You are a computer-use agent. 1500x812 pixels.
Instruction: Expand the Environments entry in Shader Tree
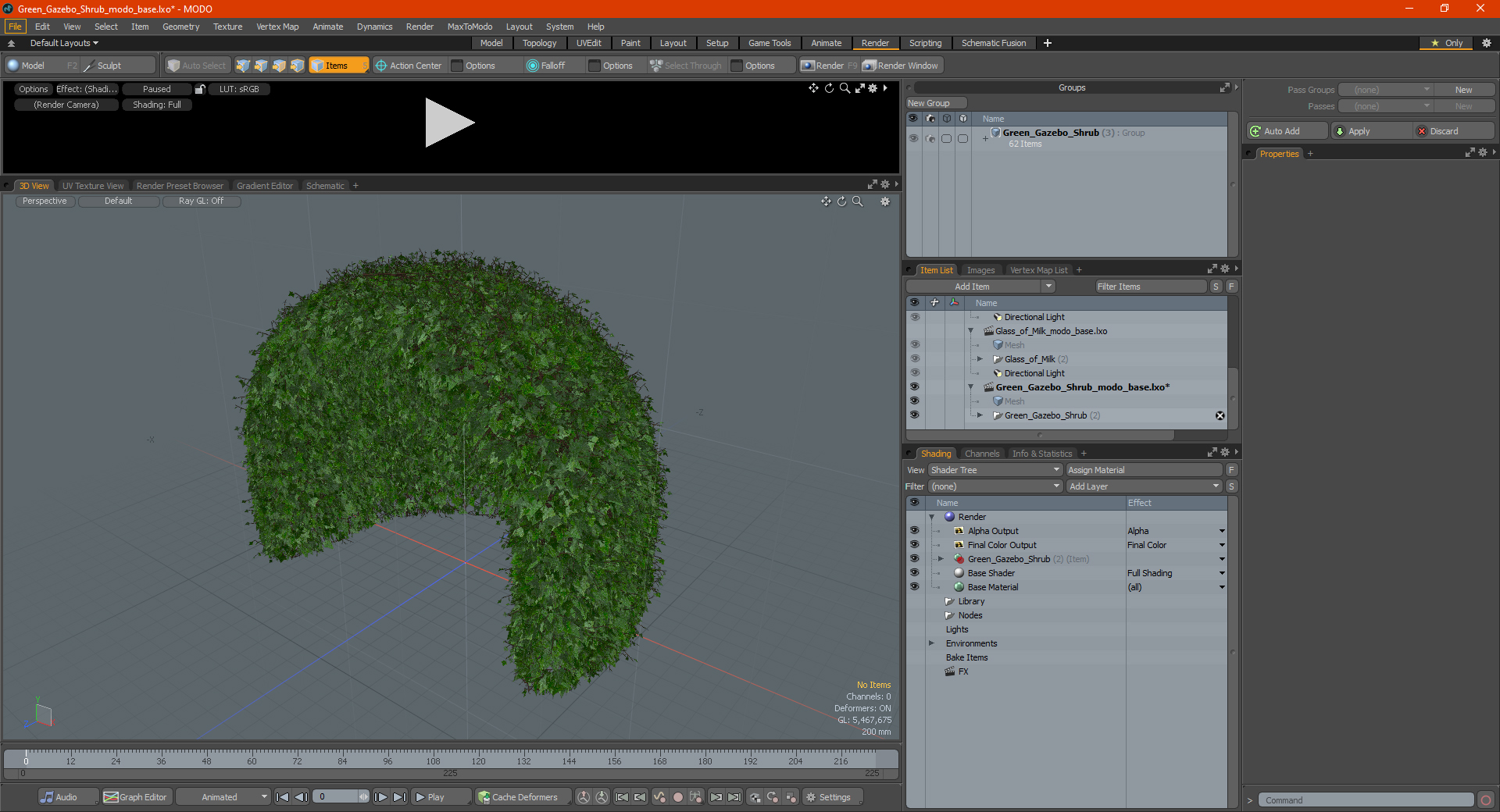pyautogui.click(x=931, y=643)
